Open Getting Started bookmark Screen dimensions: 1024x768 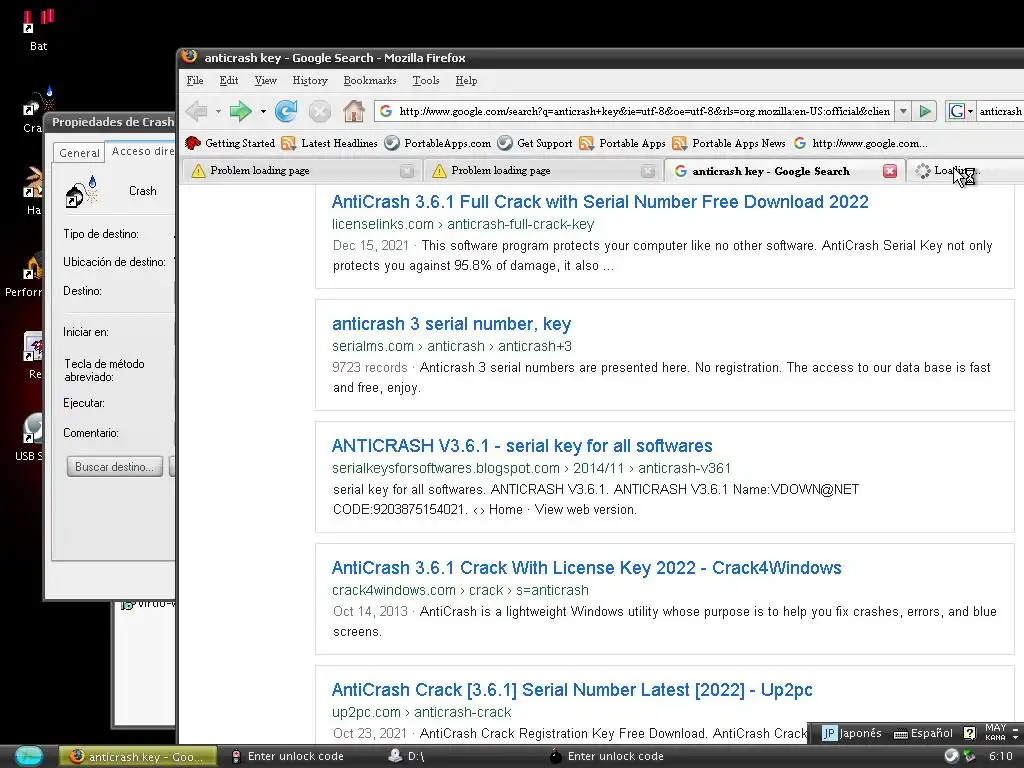click(230, 143)
